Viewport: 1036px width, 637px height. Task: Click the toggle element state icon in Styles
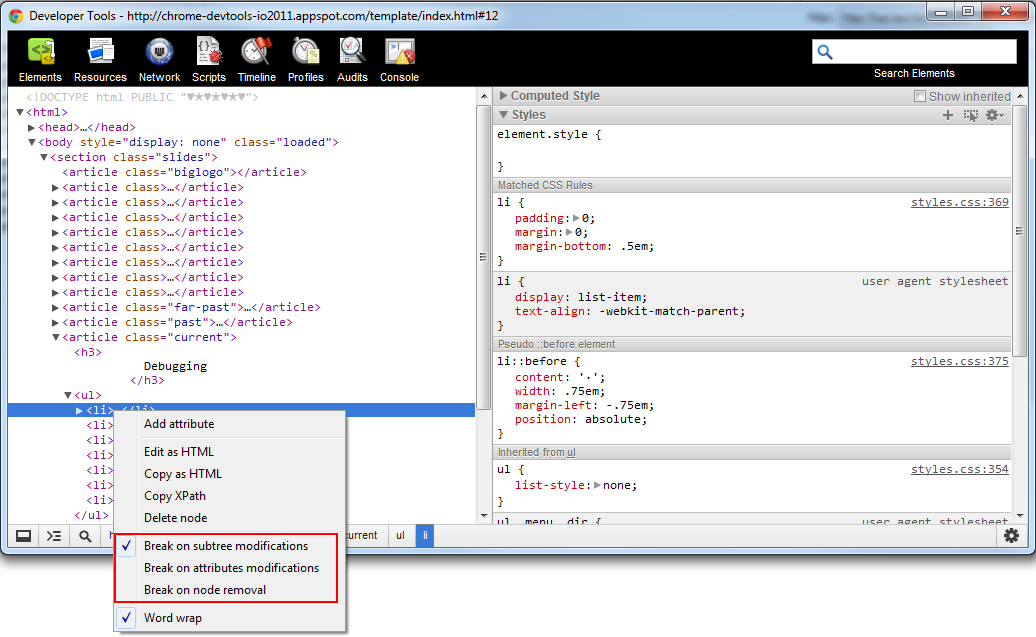[971, 115]
